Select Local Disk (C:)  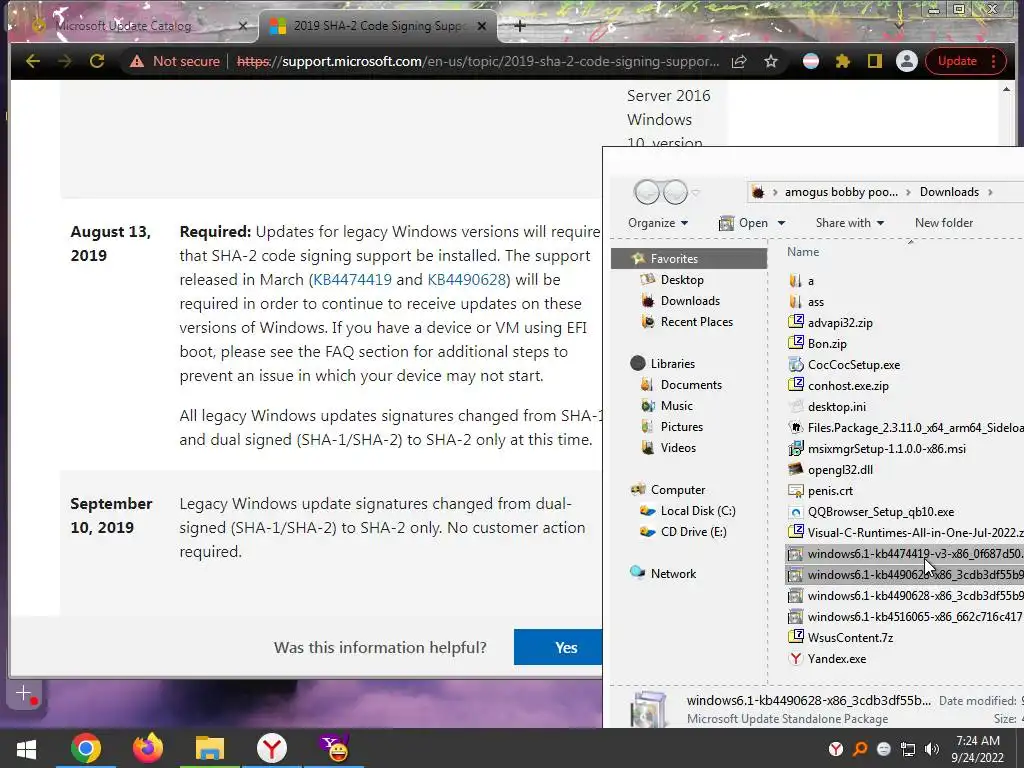pyautogui.click(x=697, y=511)
